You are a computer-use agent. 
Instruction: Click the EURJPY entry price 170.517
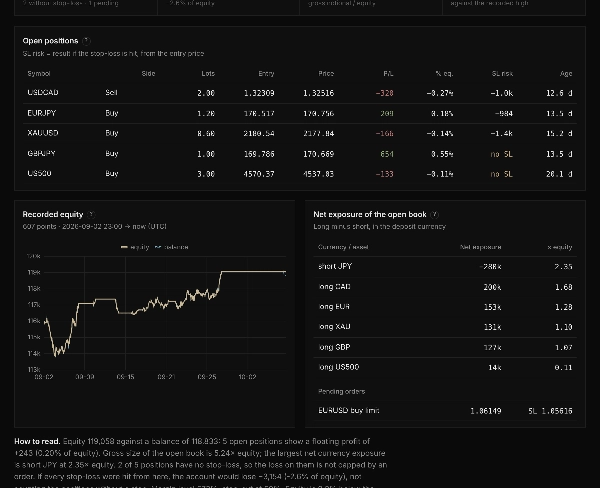point(259,114)
